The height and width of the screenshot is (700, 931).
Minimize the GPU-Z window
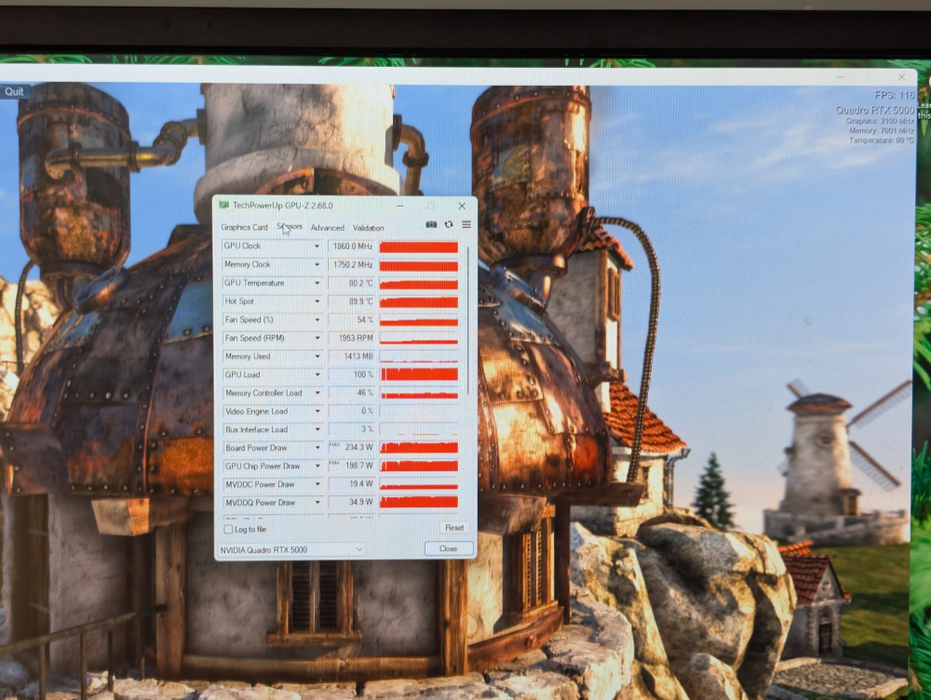click(400, 206)
